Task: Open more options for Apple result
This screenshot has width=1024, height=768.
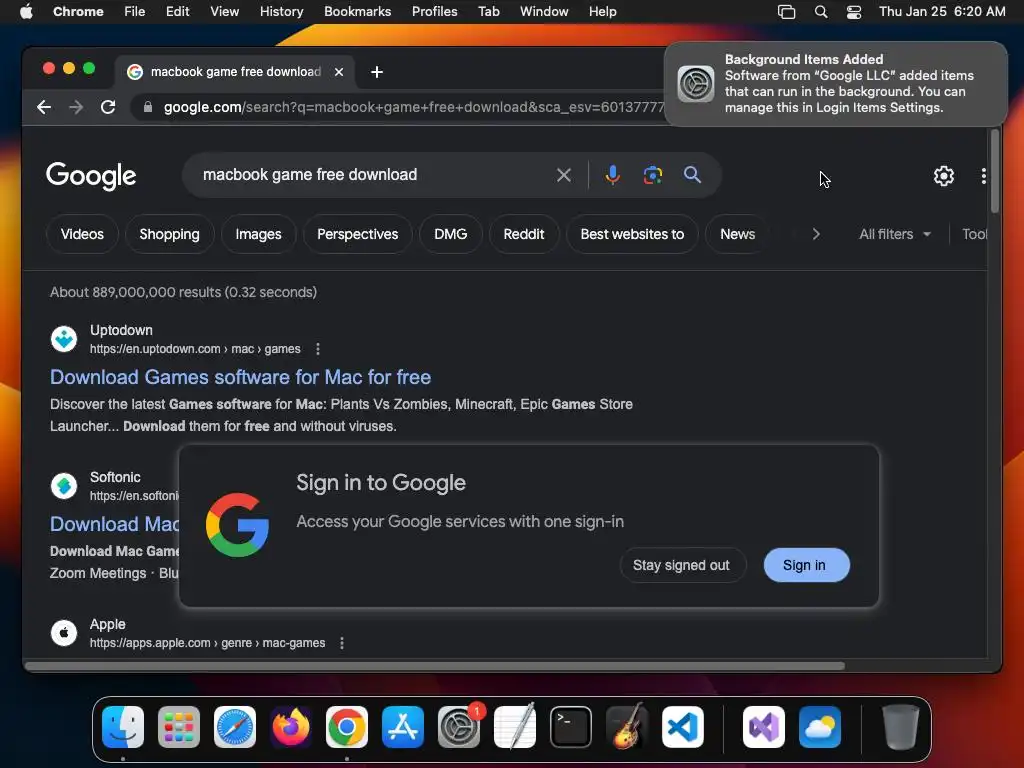Action: click(342, 643)
